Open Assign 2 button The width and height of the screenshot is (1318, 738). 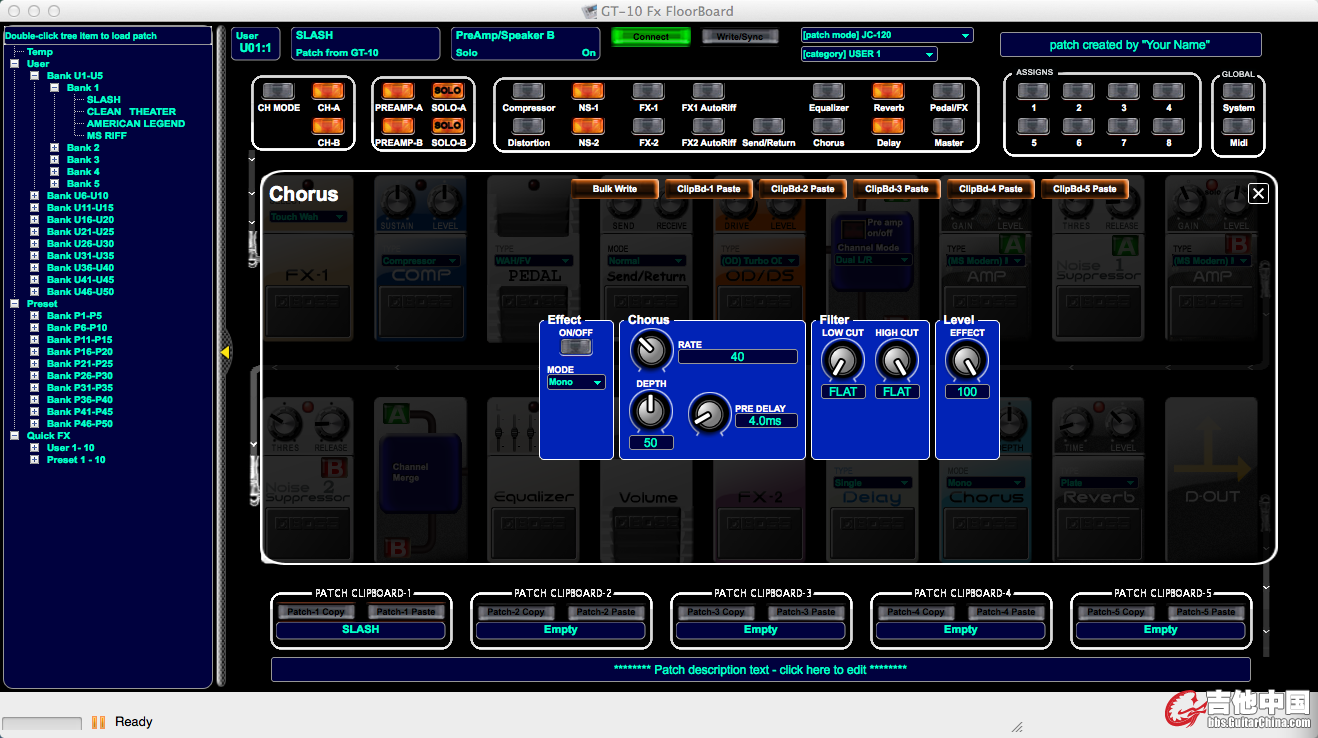(x=1078, y=92)
